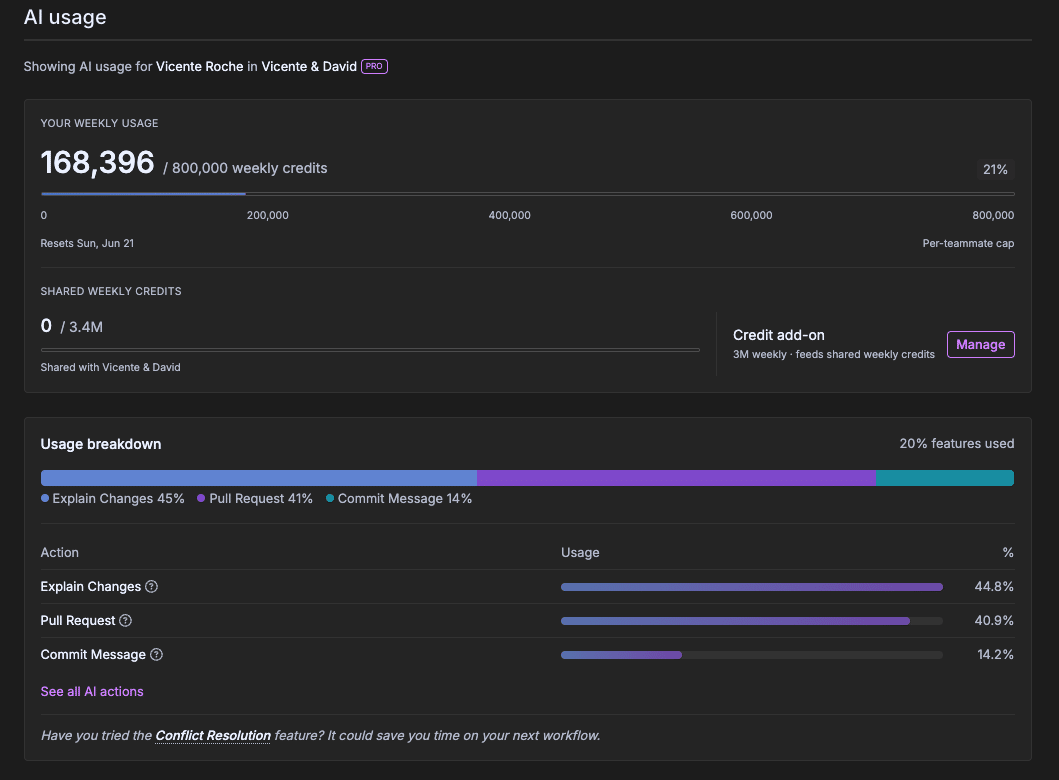Click the purple Pull Request segment of breakdown bar
1059x780 pixels.
point(676,478)
